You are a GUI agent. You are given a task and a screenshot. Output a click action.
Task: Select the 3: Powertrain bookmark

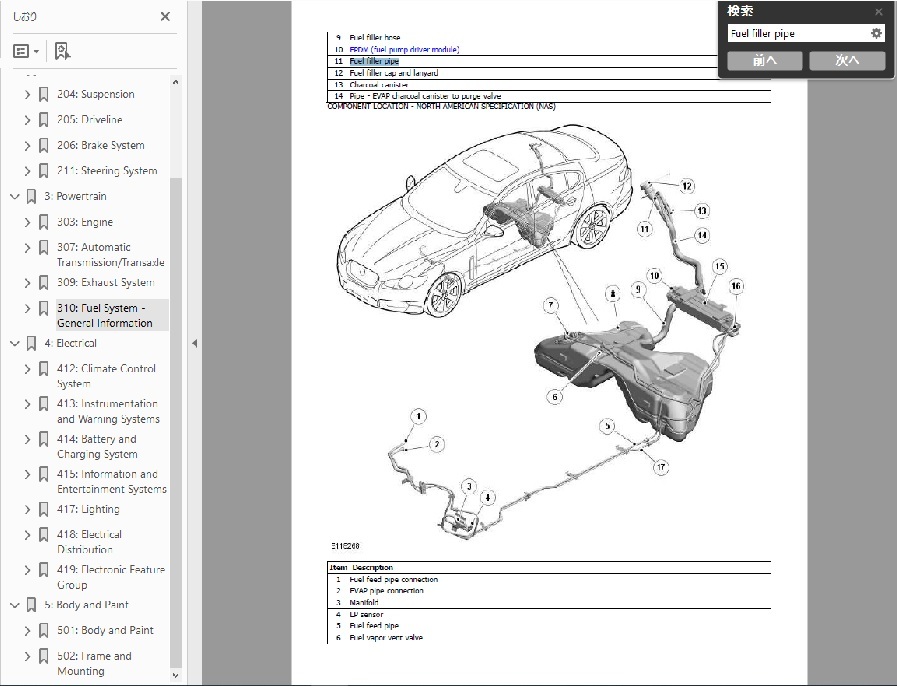point(76,196)
